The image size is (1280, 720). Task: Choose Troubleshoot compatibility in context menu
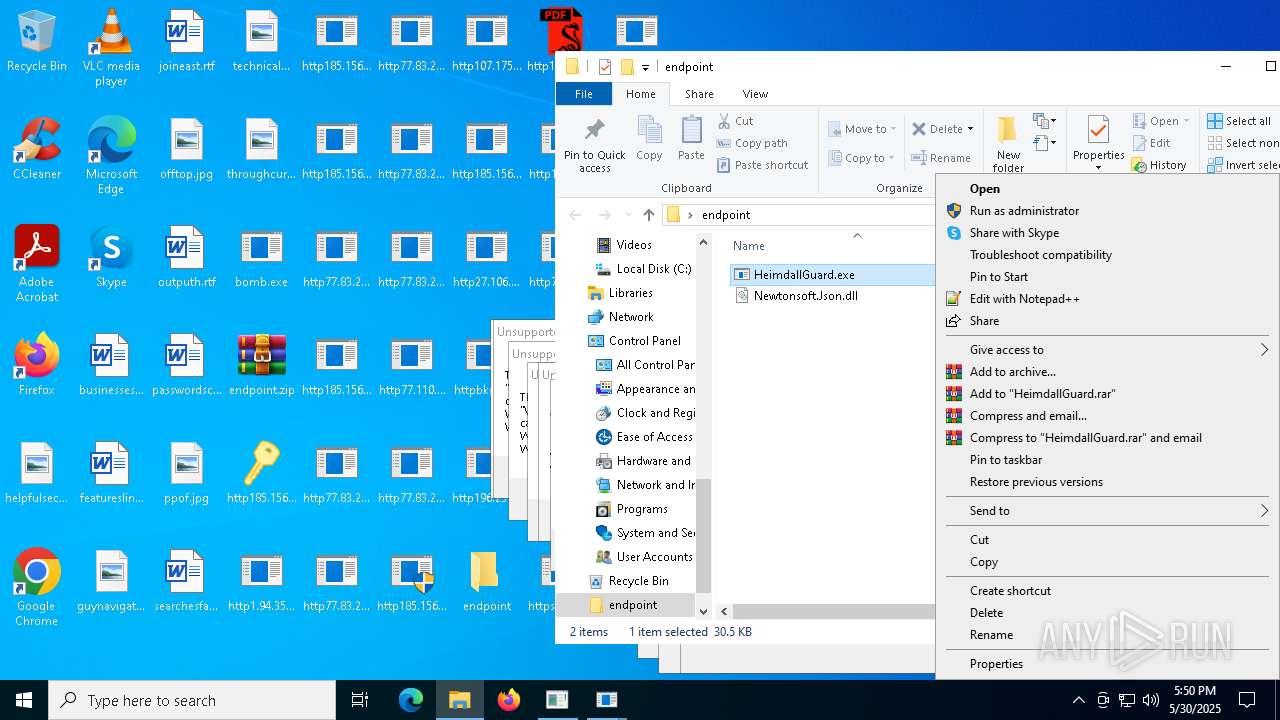pos(1108,255)
